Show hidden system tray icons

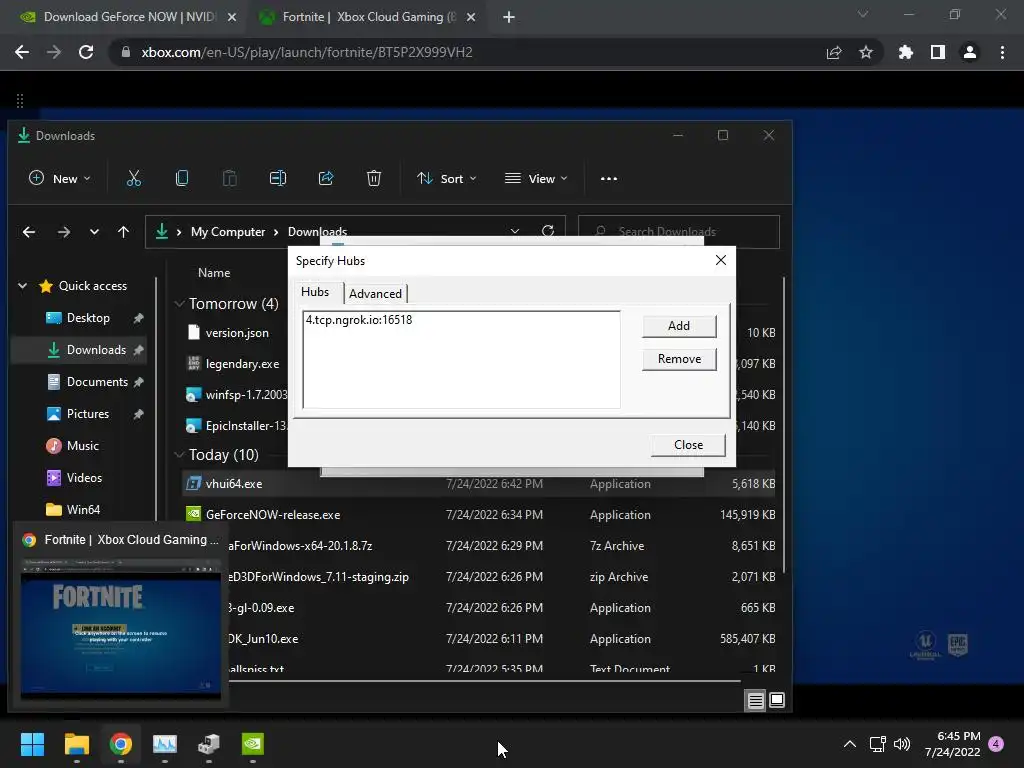pos(850,744)
